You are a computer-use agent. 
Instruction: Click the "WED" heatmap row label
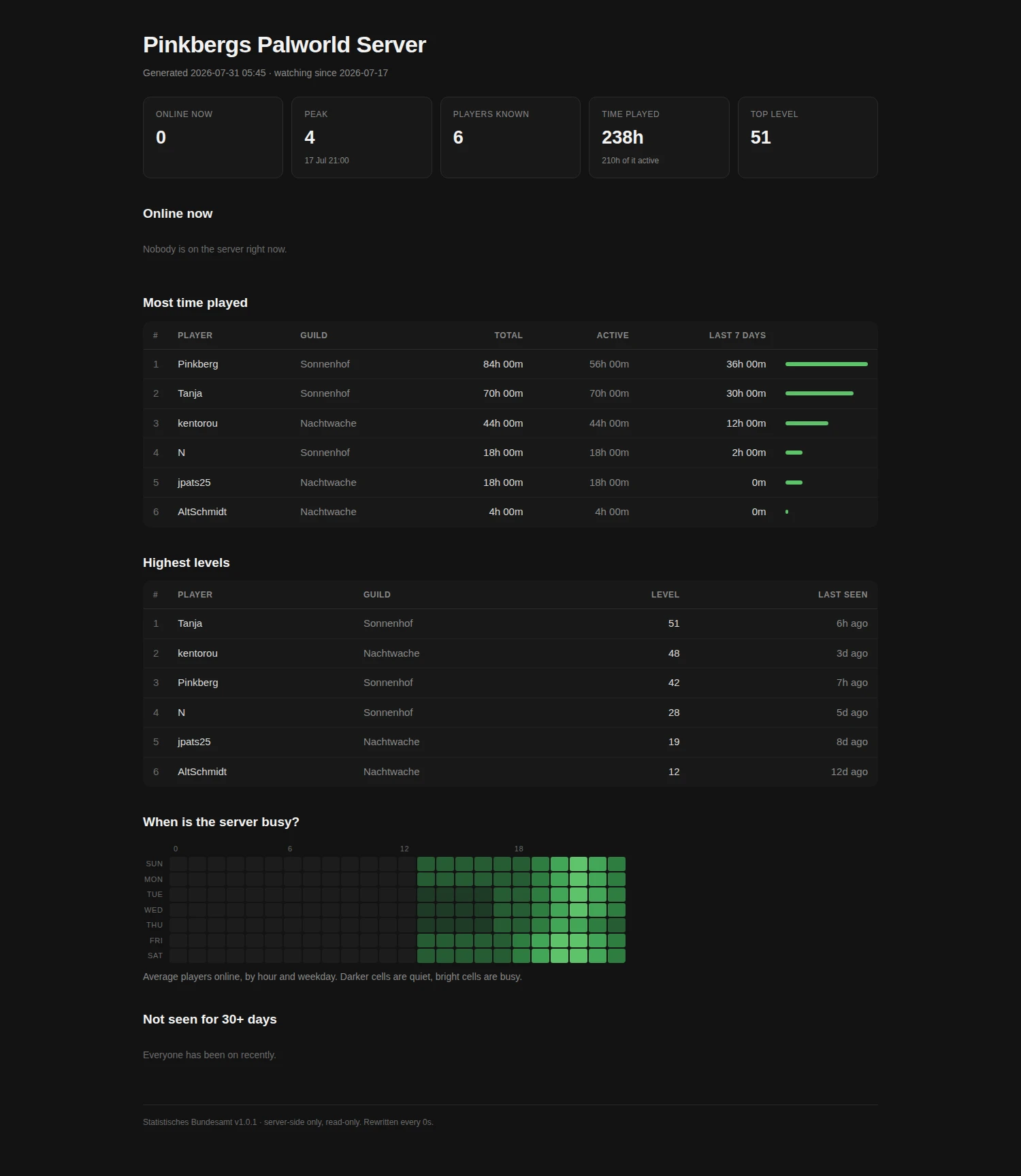tap(153, 910)
